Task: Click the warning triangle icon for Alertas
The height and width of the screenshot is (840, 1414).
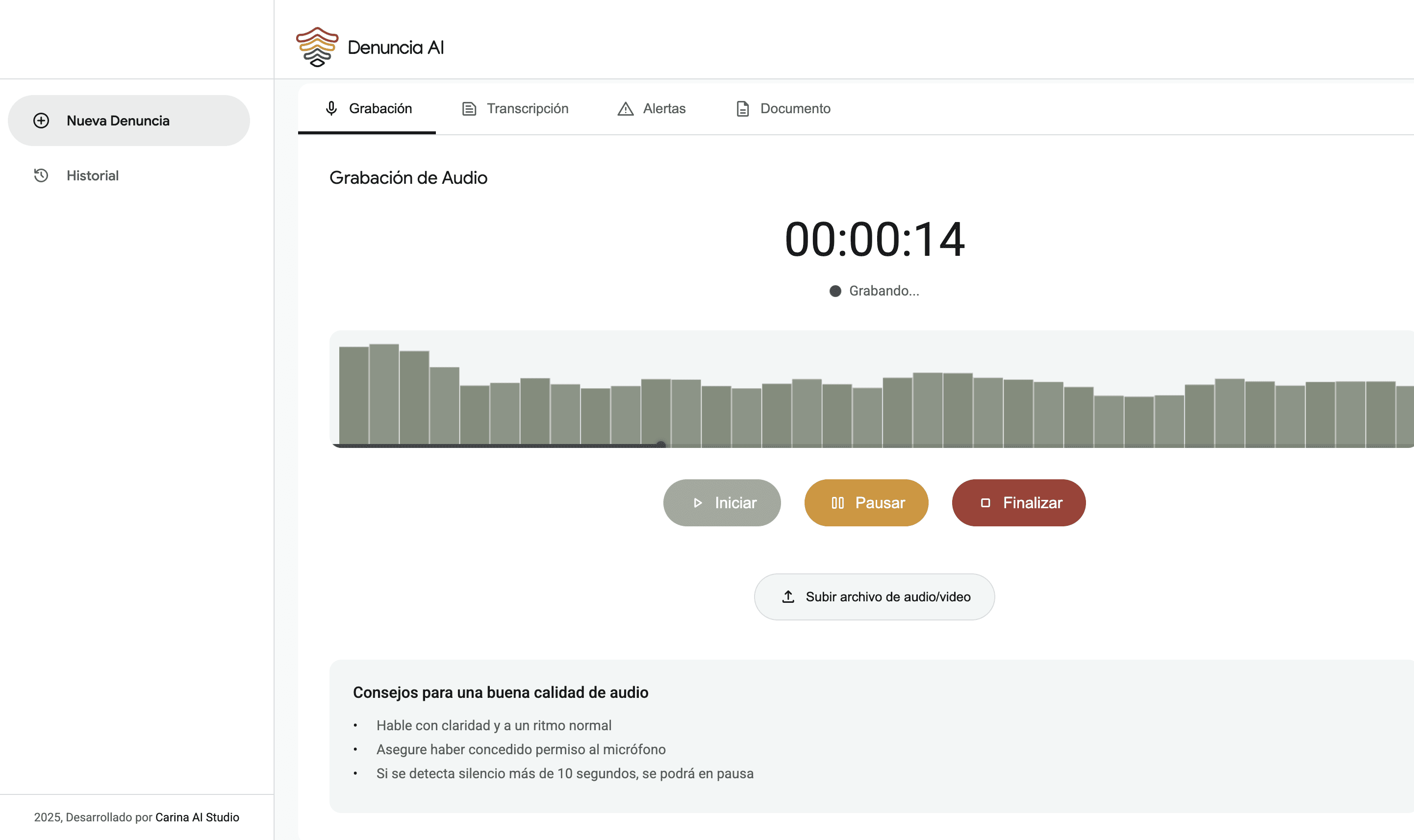Action: [625, 109]
